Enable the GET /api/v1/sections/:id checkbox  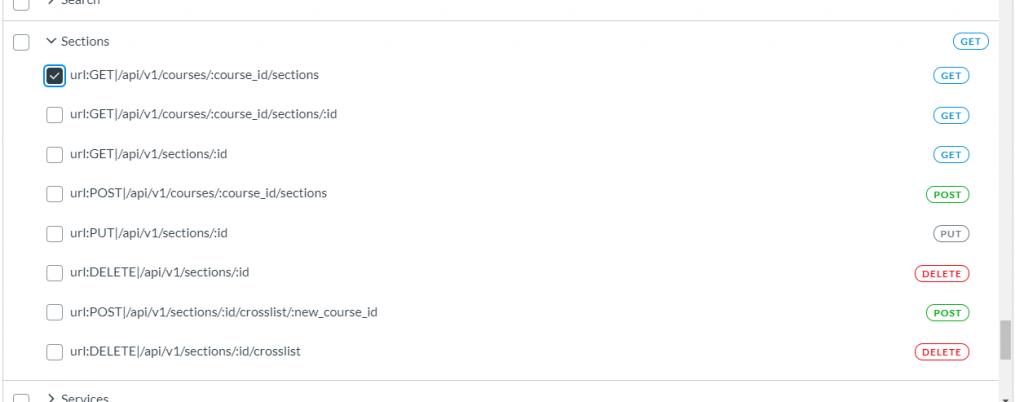tap(54, 155)
